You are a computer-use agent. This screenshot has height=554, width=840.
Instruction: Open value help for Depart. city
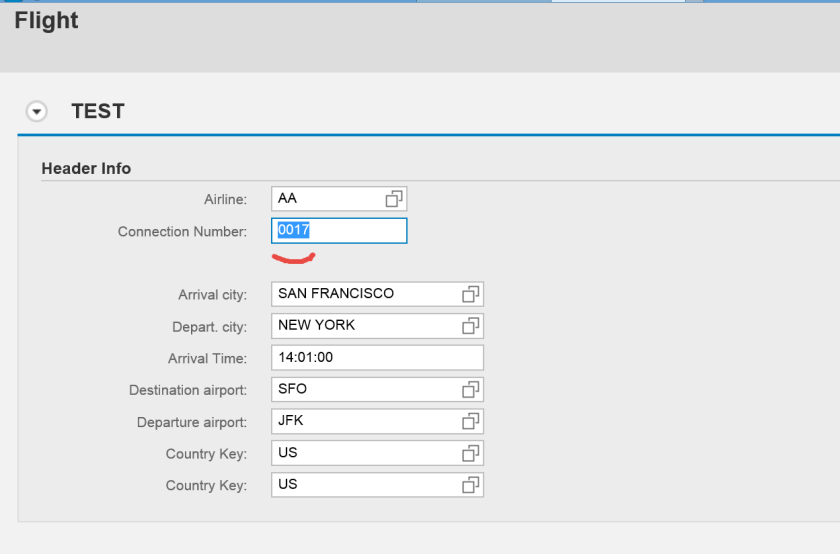(470, 326)
